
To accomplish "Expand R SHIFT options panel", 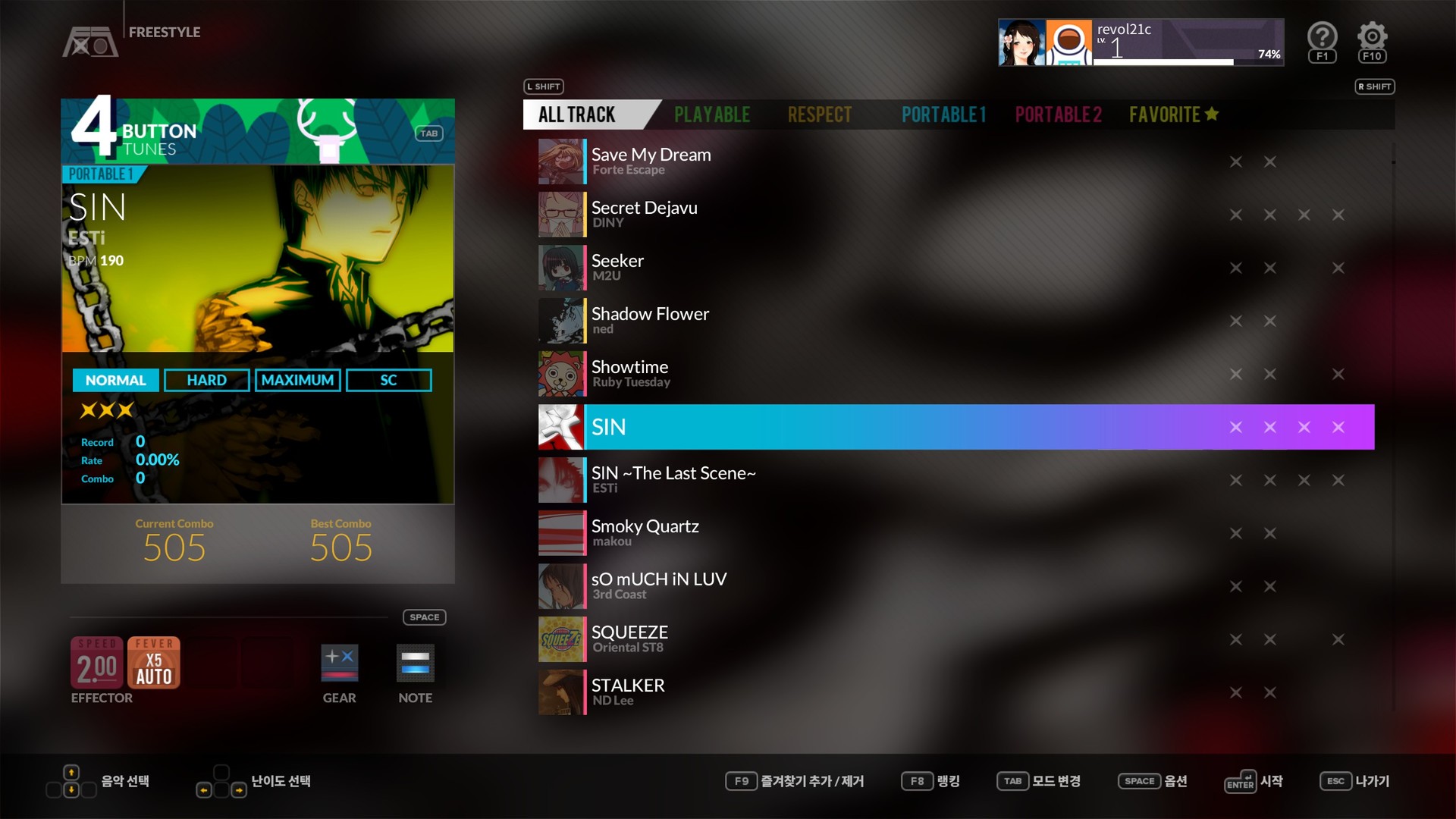I will (1374, 86).
